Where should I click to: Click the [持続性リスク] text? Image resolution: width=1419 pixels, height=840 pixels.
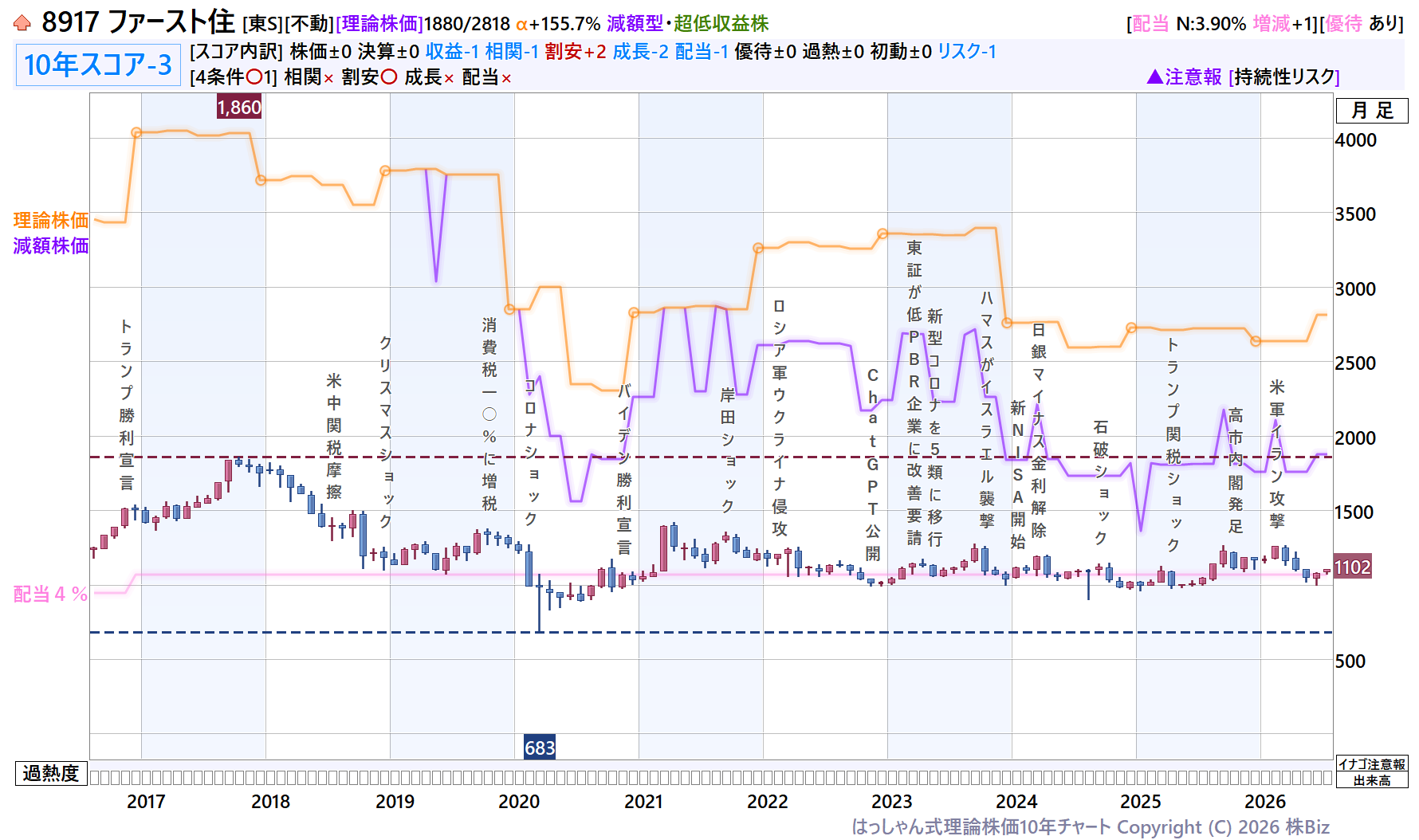coord(1284,77)
